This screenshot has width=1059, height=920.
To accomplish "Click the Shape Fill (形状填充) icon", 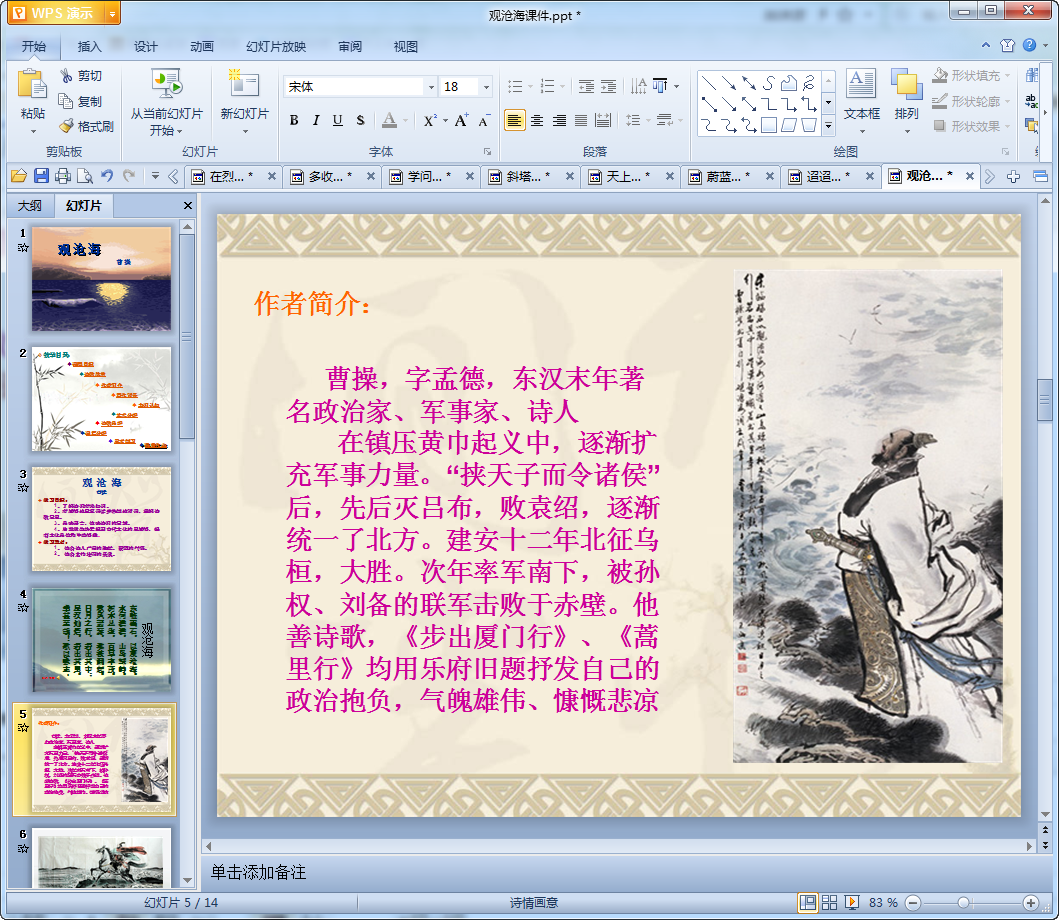I will point(939,75).
